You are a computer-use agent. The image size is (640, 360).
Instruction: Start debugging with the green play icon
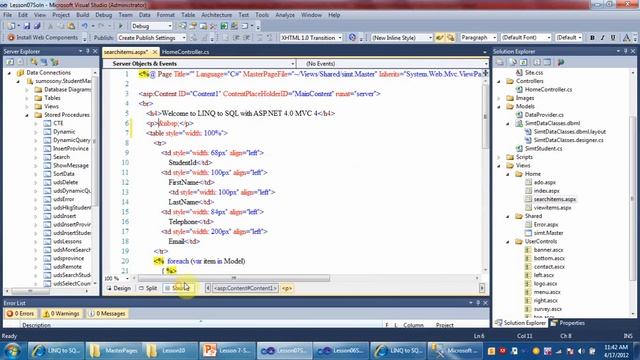(120, 26)
